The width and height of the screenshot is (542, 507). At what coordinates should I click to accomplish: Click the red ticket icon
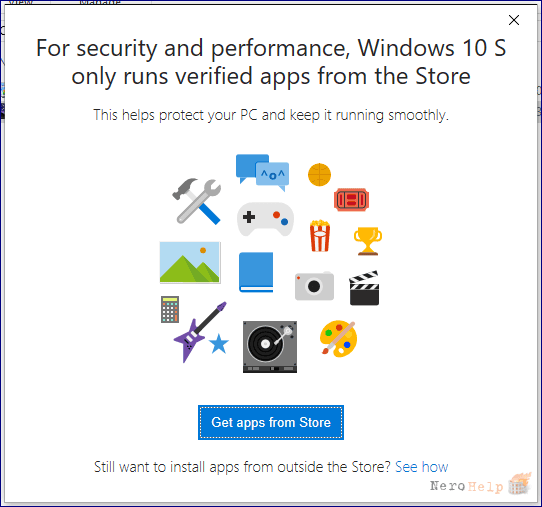pos(352,199)
